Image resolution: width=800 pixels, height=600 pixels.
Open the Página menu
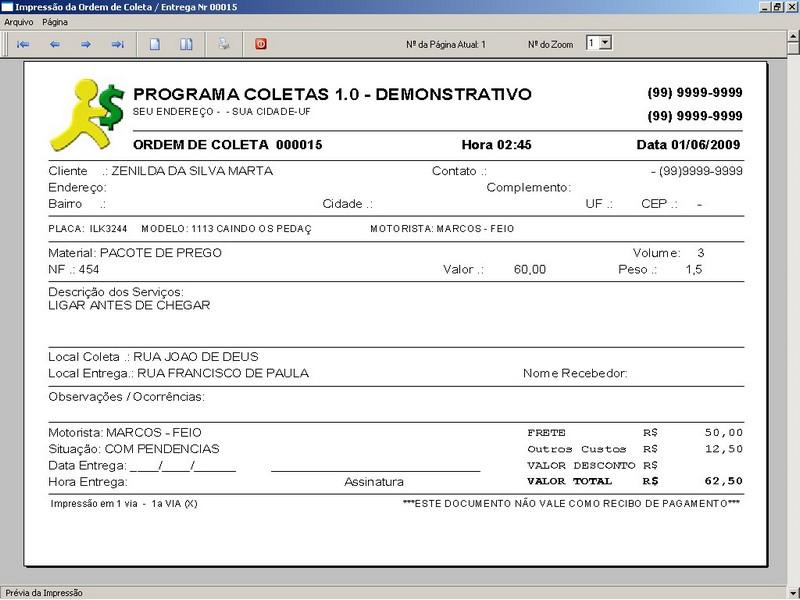55,22
